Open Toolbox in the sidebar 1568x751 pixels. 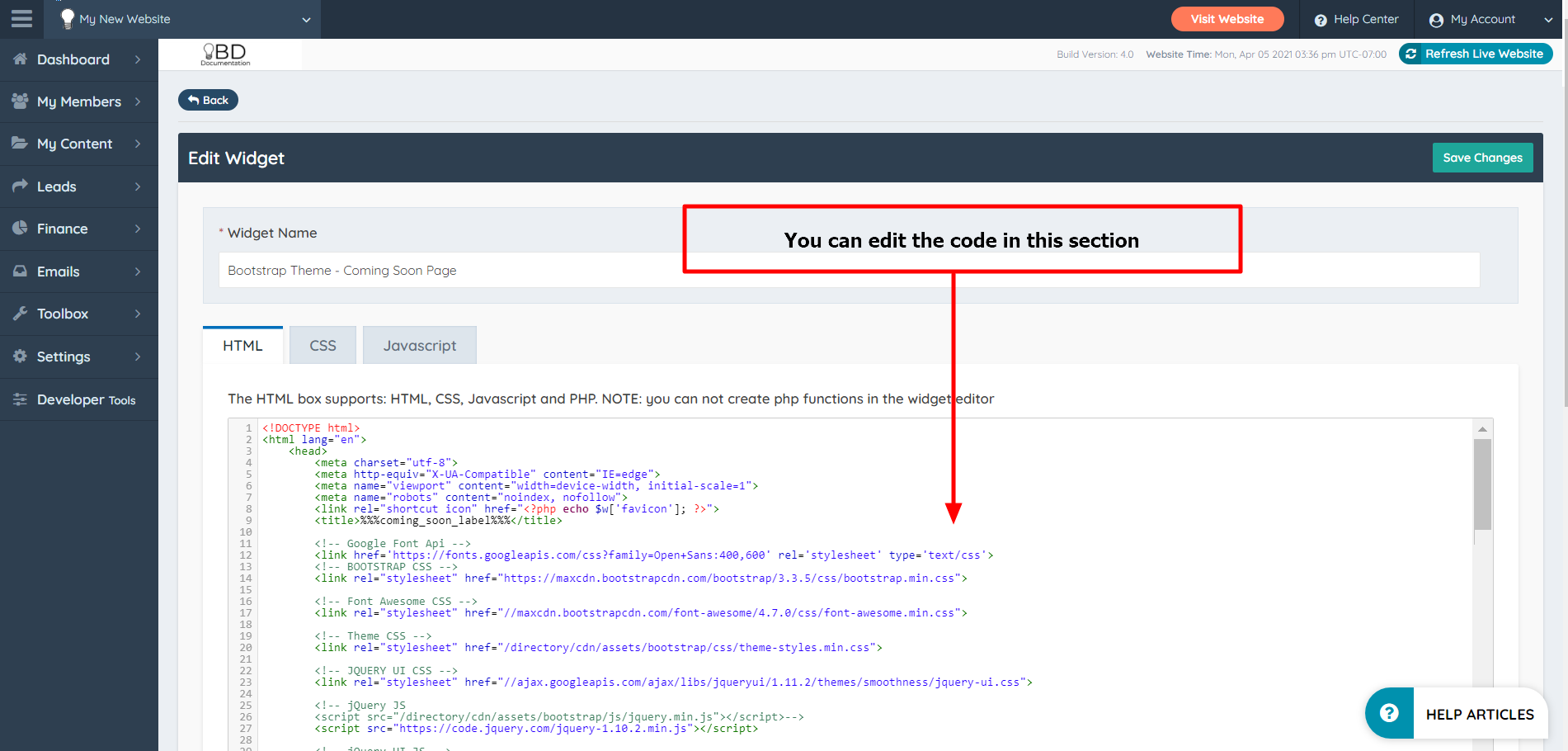point(79,314)
